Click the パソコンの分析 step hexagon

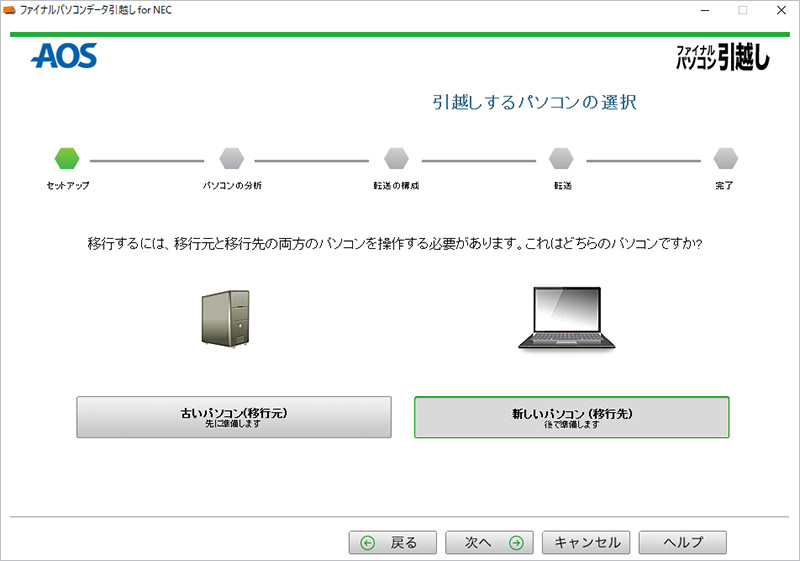[231, 158]
